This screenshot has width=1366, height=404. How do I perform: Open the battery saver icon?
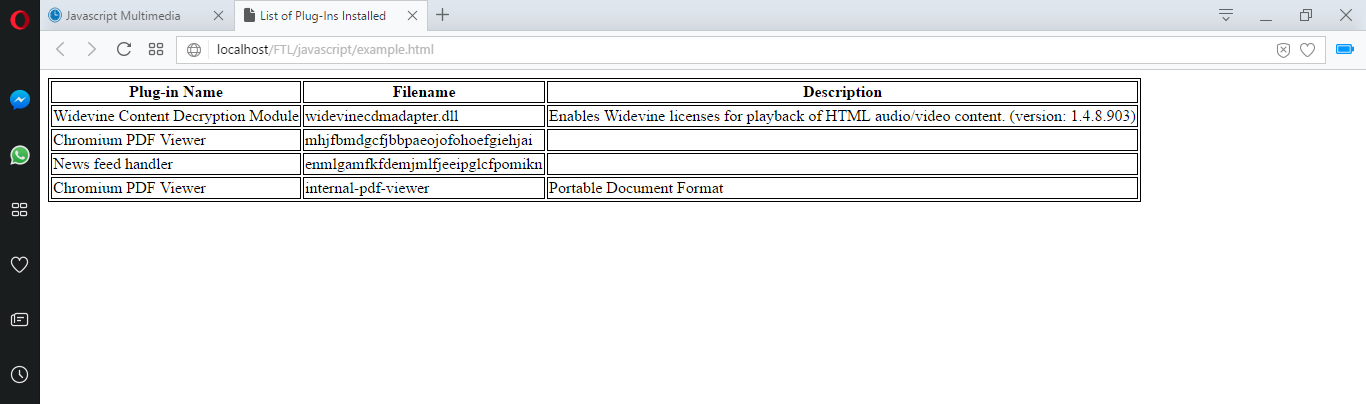1345,49
